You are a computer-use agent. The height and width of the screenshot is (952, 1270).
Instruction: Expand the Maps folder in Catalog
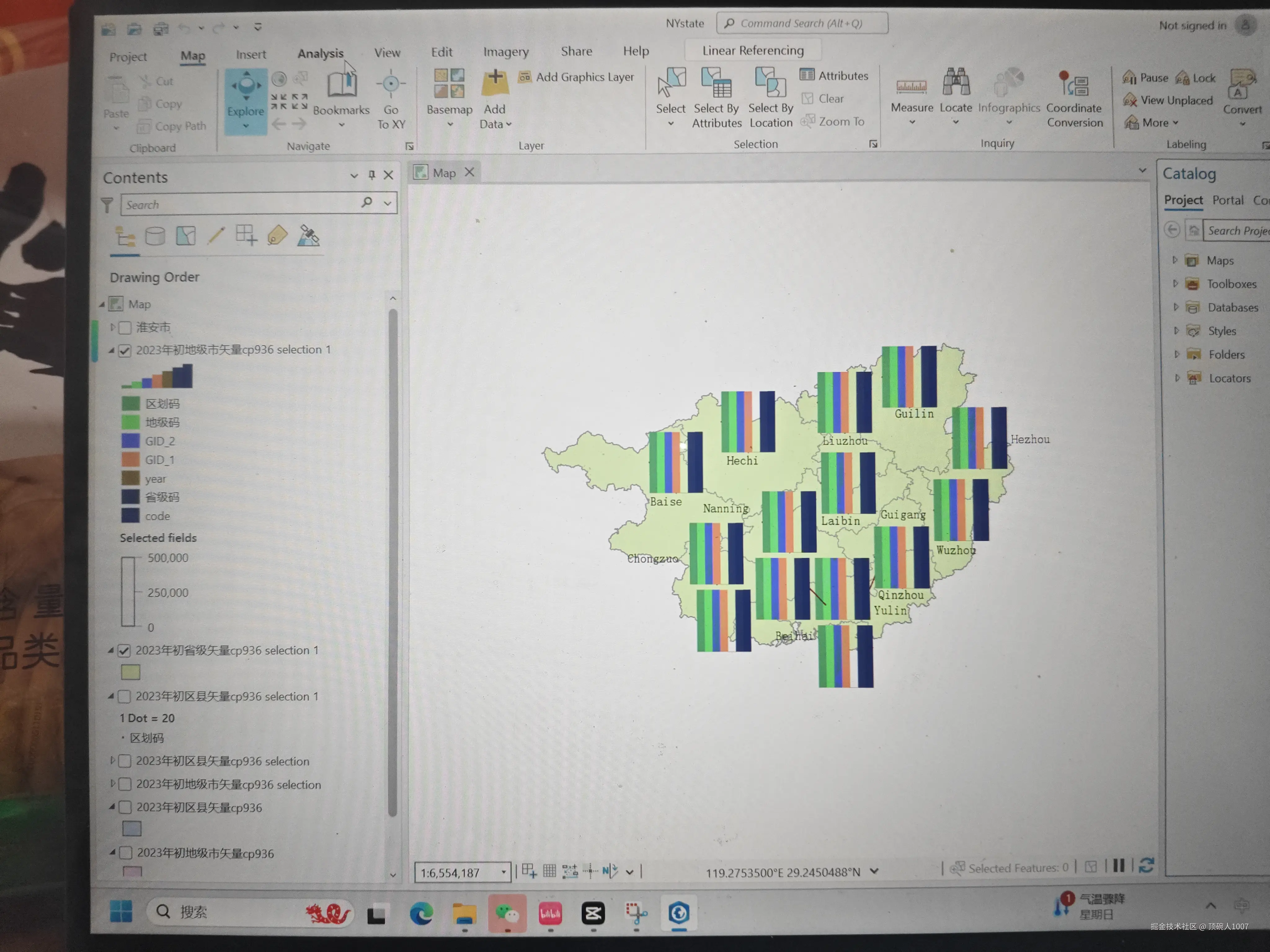pos(1175,260)
